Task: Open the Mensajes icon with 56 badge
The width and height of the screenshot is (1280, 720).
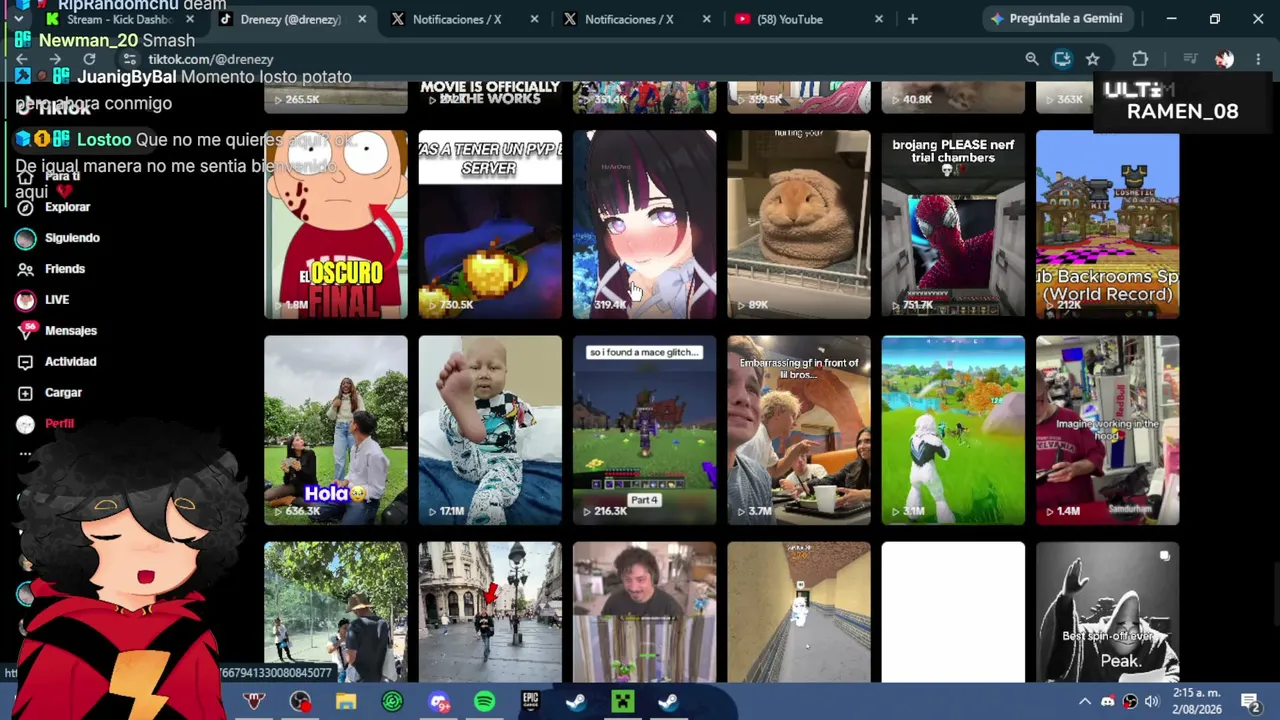Action: coord(26,331)
